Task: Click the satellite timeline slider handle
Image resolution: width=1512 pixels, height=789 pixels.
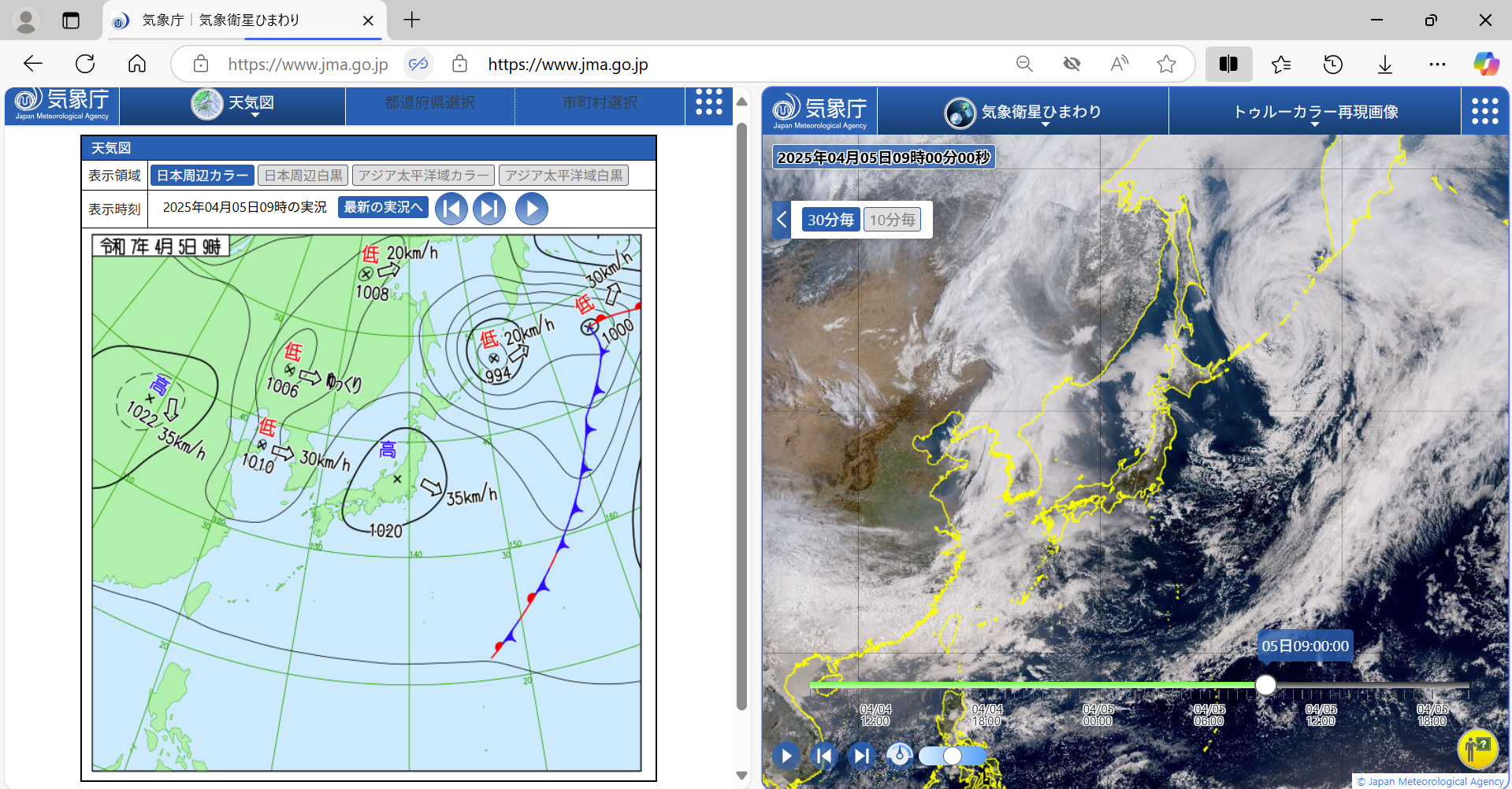Action: [x=1265, y=684]
